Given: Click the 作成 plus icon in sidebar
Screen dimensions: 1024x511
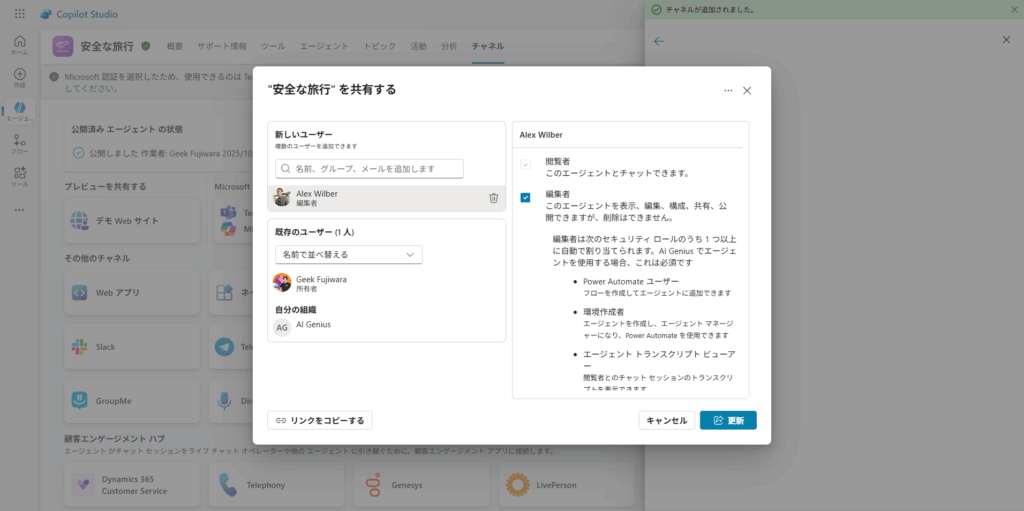Looking at the screenshot, I should tap(19, 78).
